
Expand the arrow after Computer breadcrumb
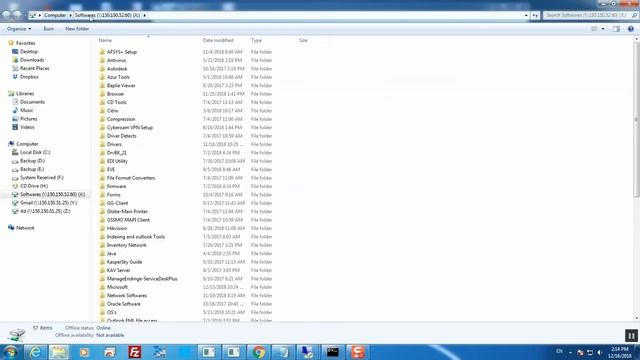[70, 15]
